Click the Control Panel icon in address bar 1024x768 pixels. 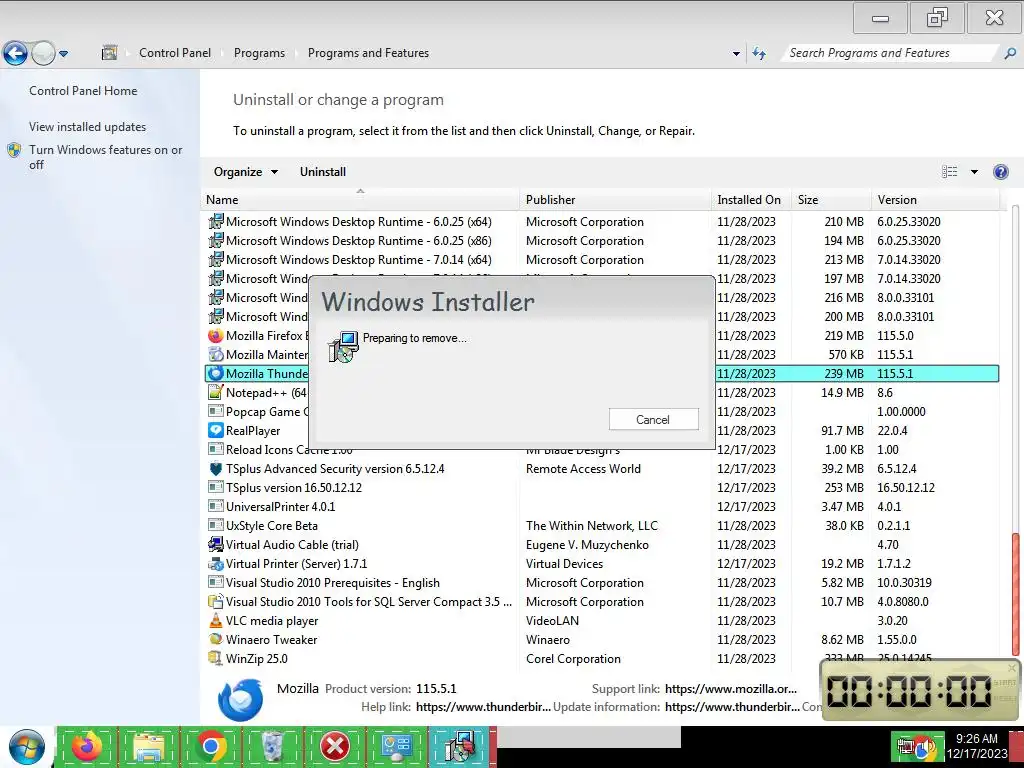click(109, 53)
